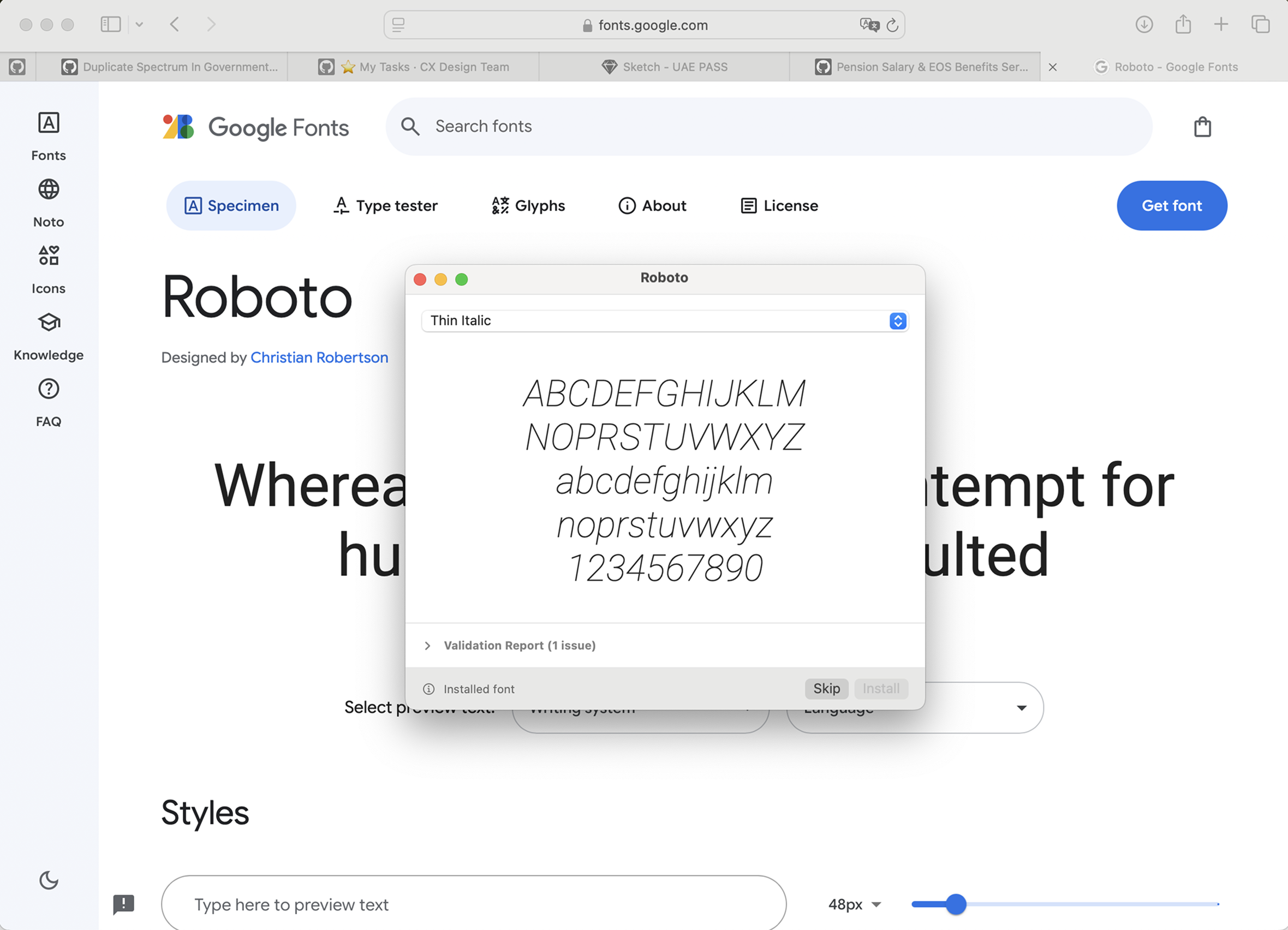Screen dimensions: 1288x930
Task: Close the Roboto - Google Fonts tab
Action: [x=1052, y=67]
